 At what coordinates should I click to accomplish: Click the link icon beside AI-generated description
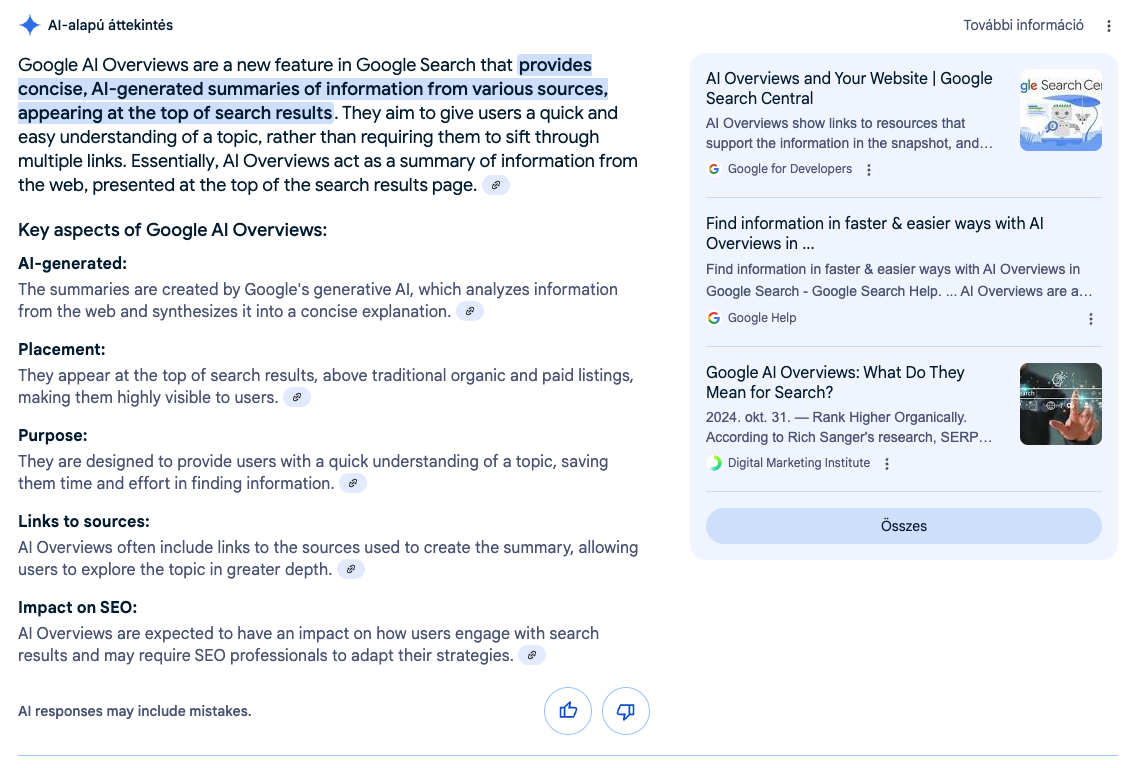[x=470, y=312]
